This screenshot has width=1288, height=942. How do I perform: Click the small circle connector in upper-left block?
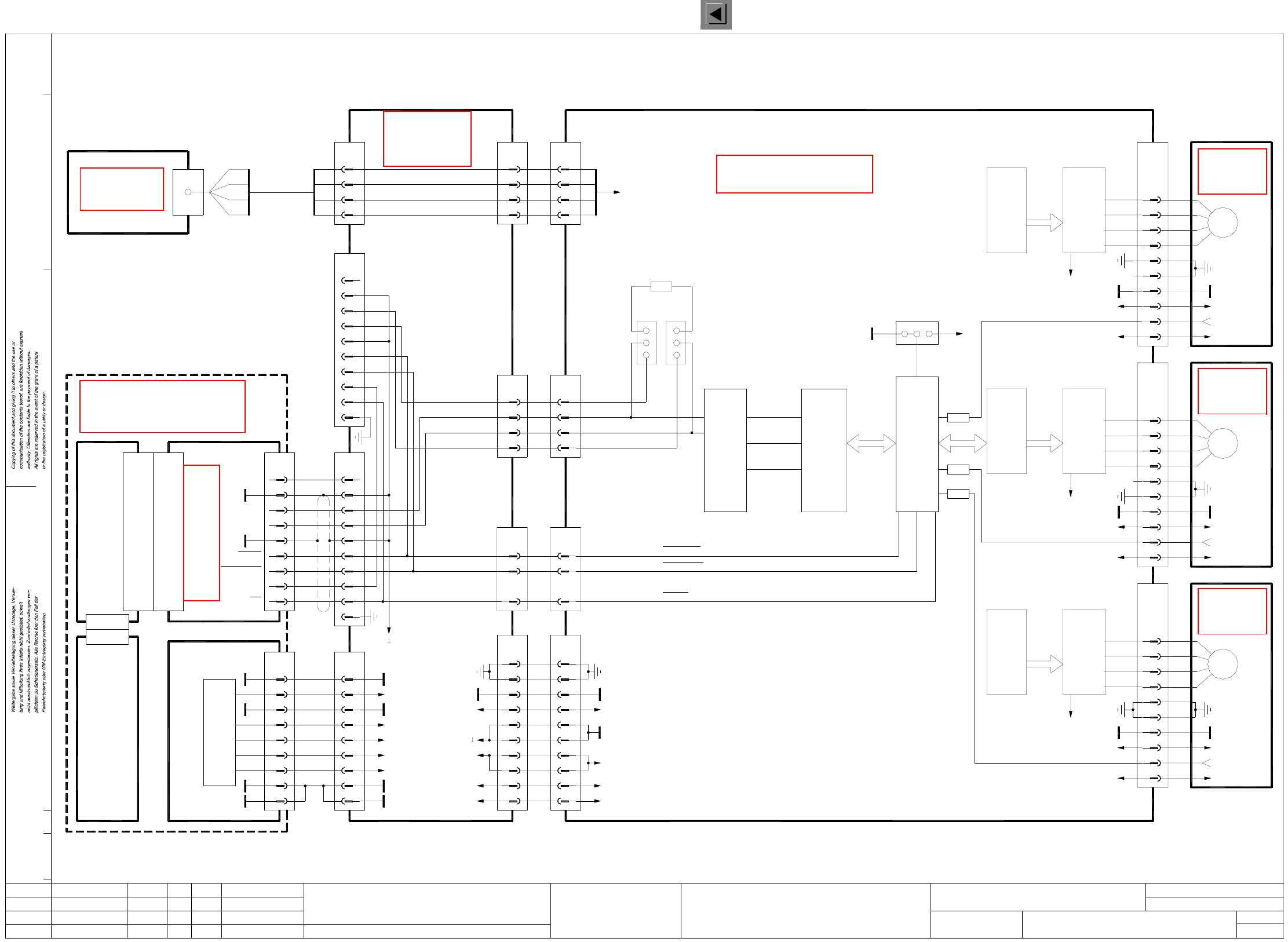[x=188, y=192]
